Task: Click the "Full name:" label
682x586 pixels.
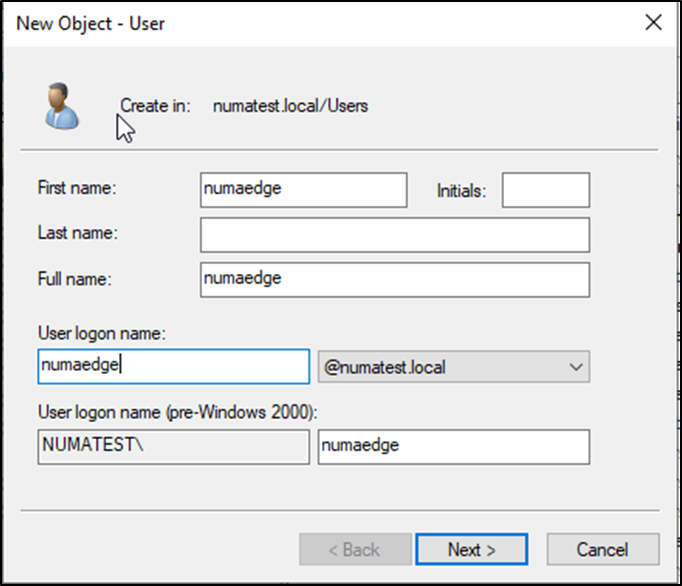Action: pos(74,280)
